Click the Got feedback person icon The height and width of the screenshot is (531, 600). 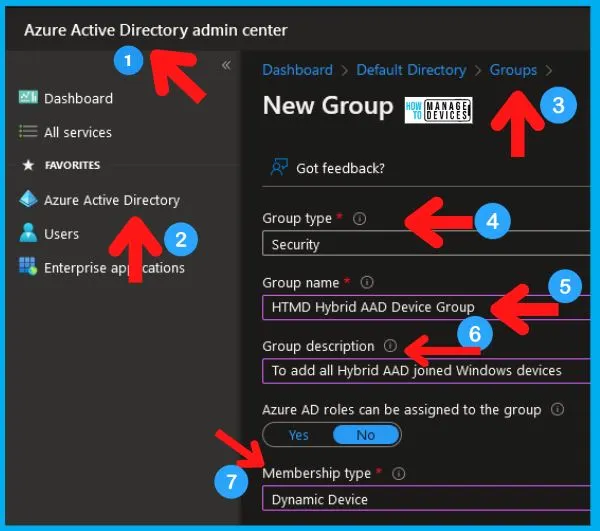coord(279,167)
